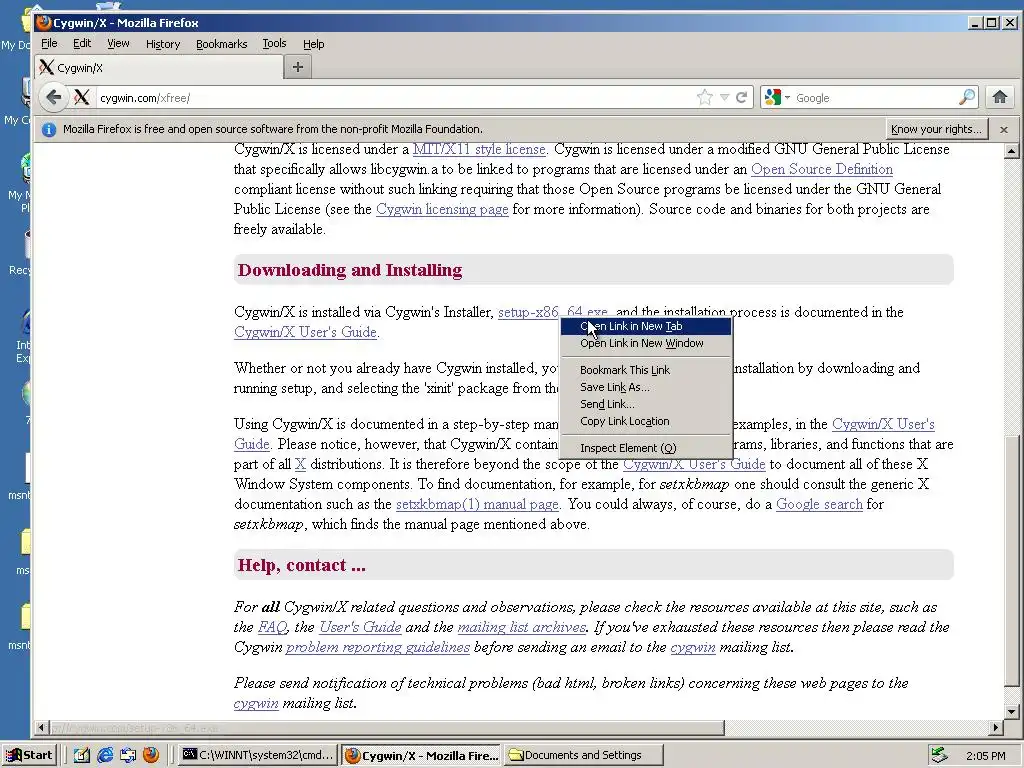Viewport: 1024px width, 768px height.
Task: Choose Send Link entry
Action: tap(646, 404)
